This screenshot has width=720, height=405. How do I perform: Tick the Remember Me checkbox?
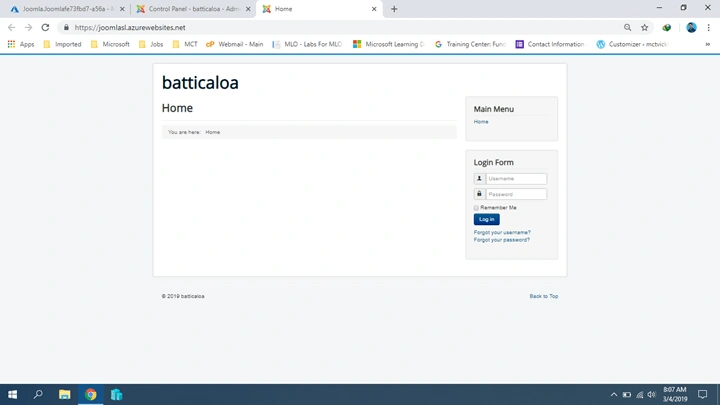pos(476,208)
